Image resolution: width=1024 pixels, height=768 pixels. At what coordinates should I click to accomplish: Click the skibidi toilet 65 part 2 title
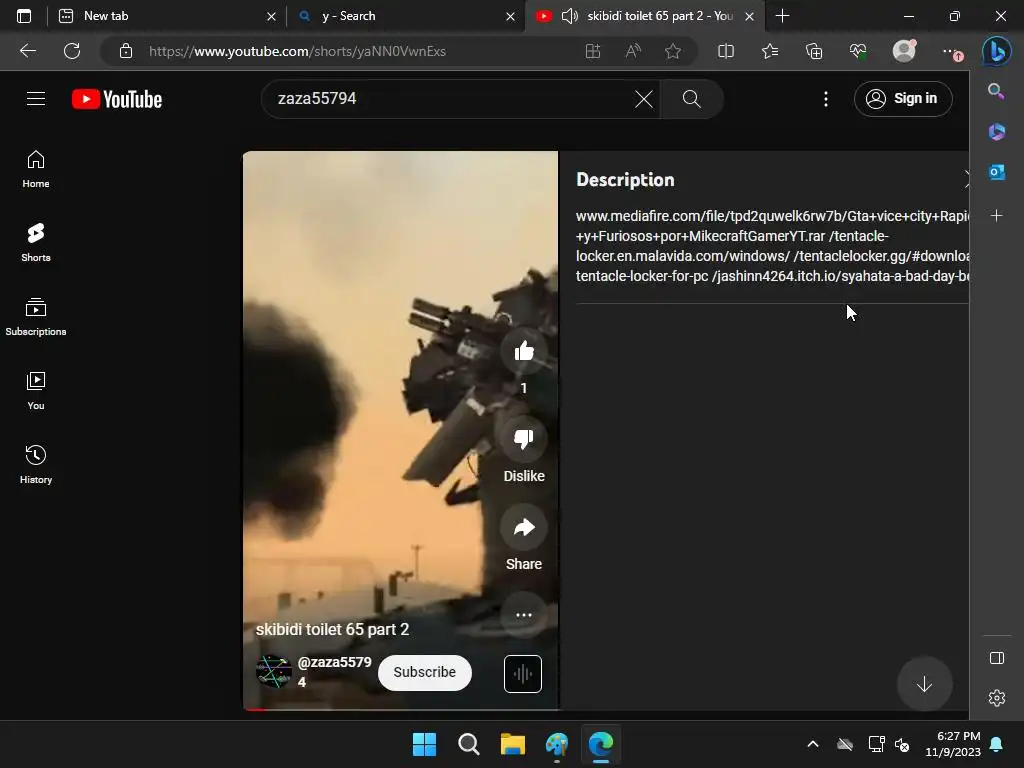tap(332, 630)
